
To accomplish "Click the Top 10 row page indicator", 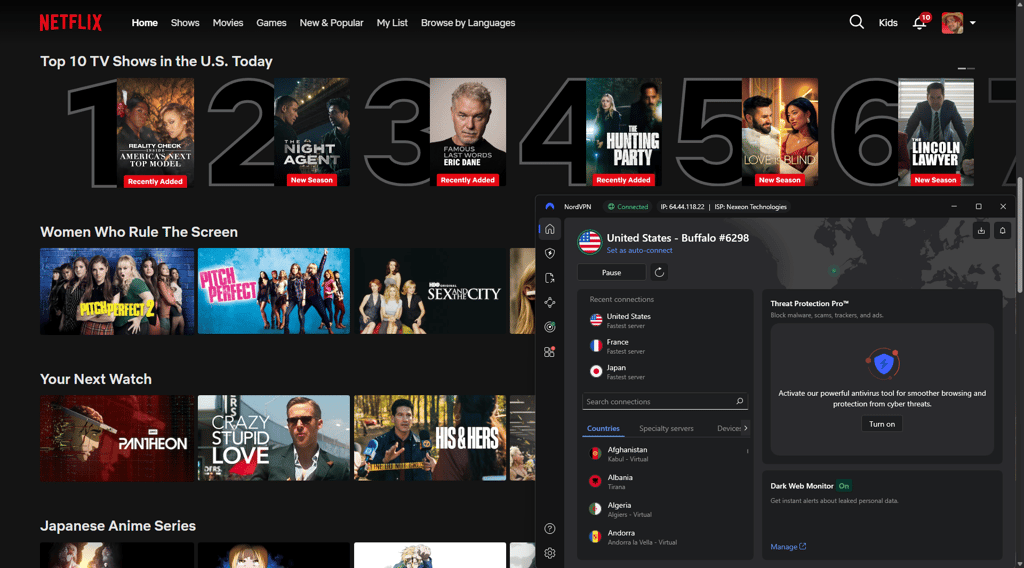I will point(966,68).
